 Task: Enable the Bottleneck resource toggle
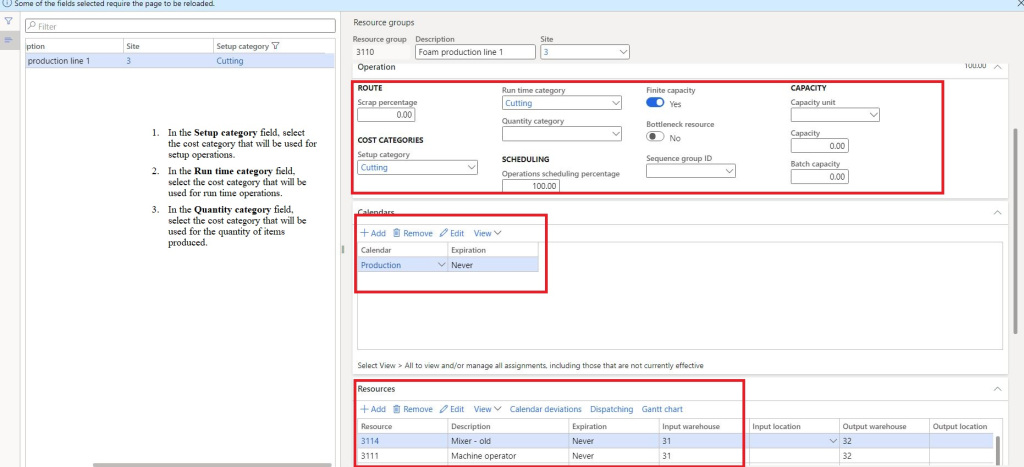pos(656,137)
